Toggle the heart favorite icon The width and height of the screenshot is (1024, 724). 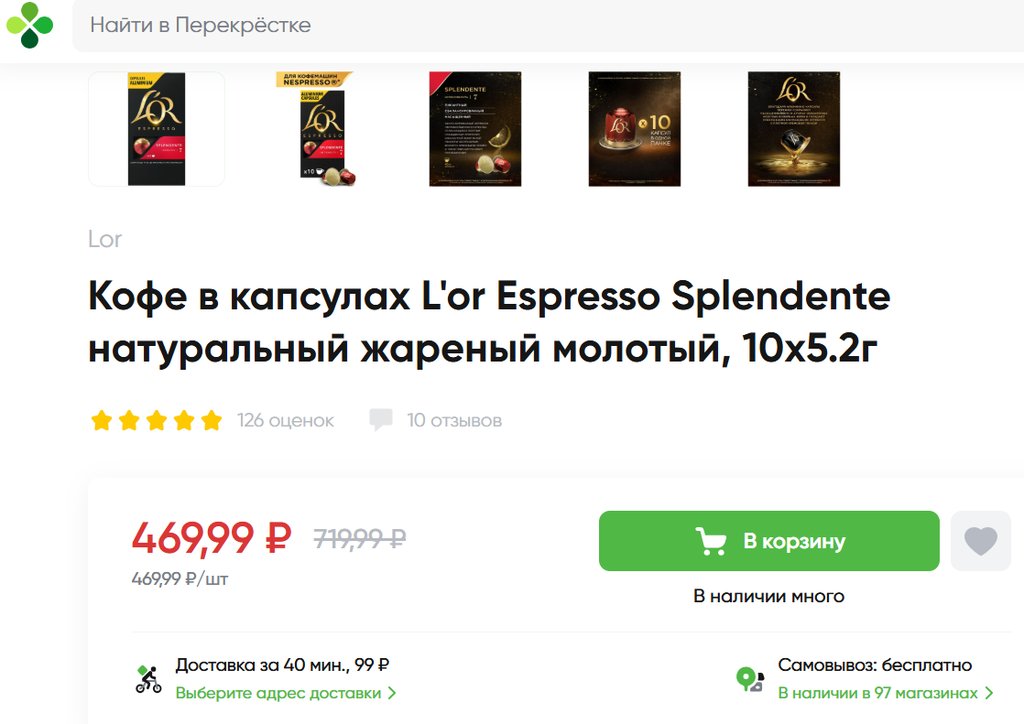pyautogui.click(x=980, y=541)
